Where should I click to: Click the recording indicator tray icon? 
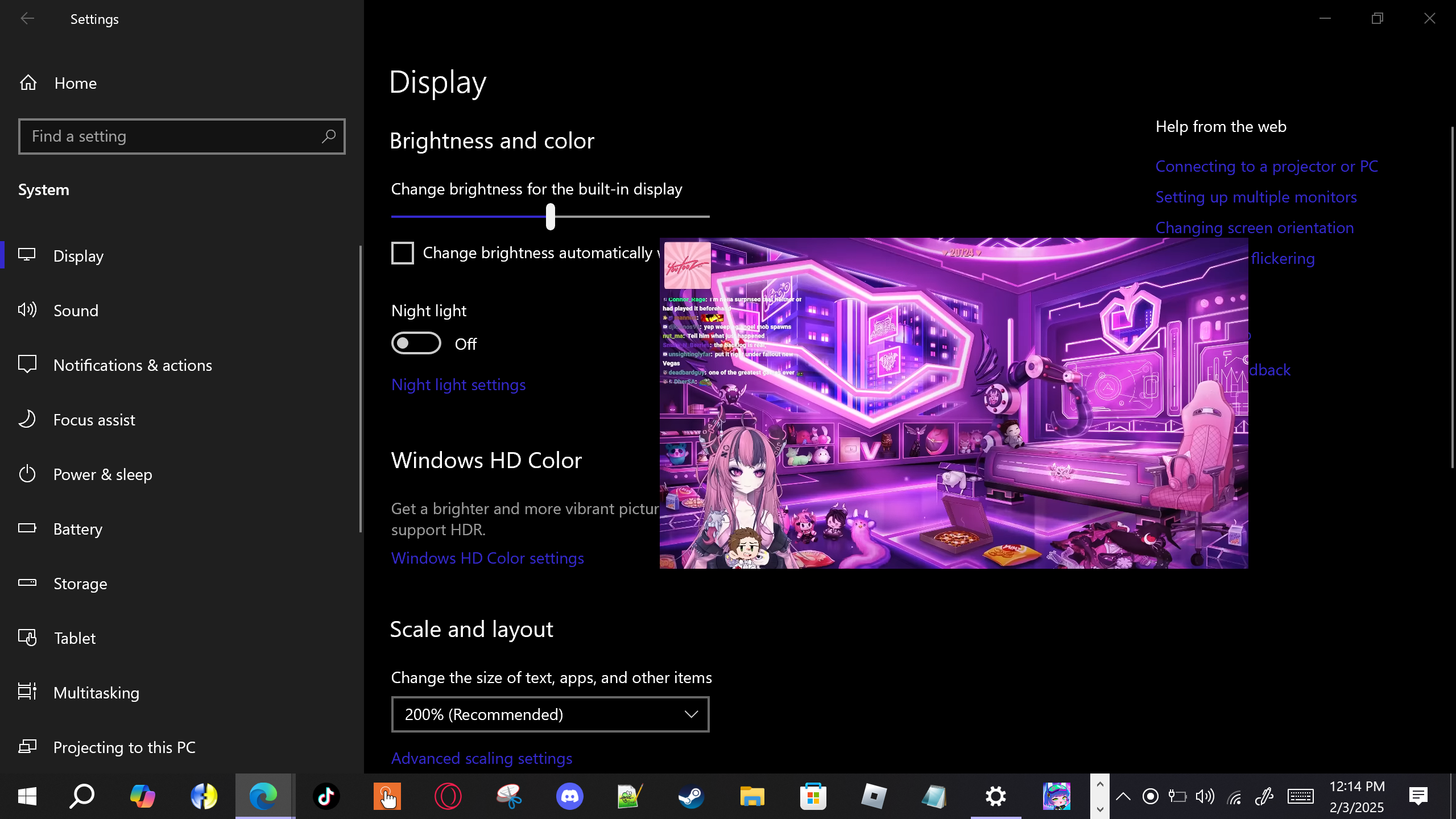click(x=1151, y=797)
